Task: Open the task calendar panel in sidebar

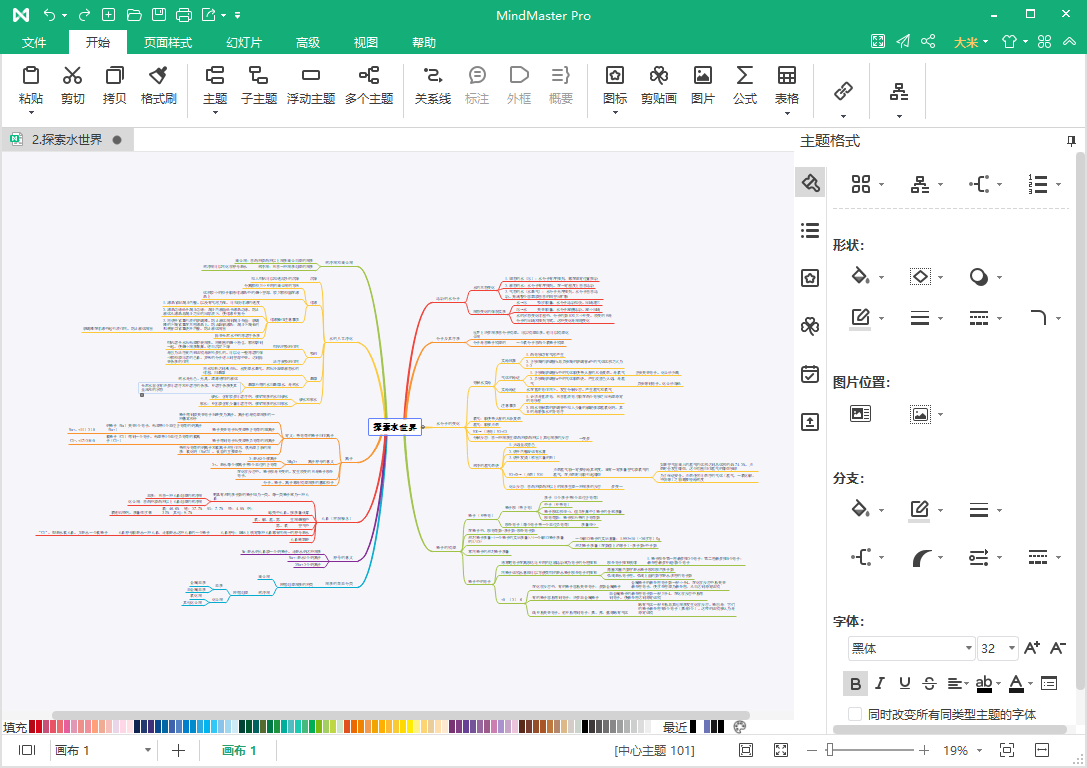Action: (x=810, y=374)
